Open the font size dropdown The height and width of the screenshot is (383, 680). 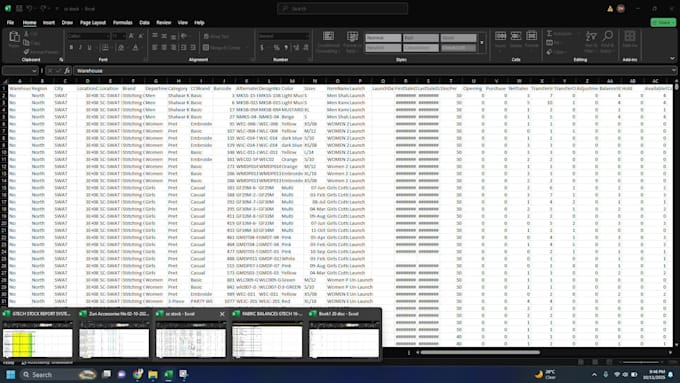124,36
